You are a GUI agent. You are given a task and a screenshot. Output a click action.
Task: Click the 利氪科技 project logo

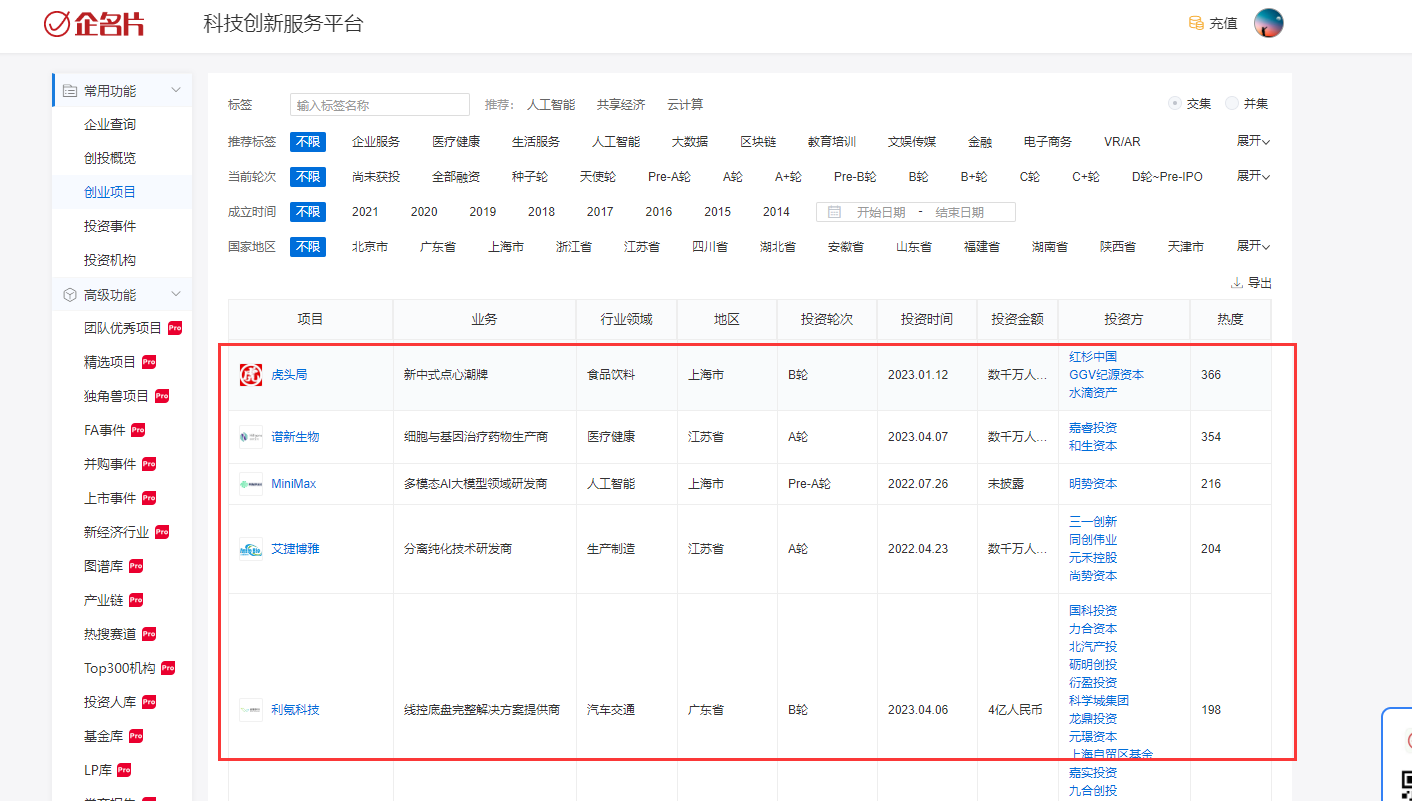[x=251, y=710]
